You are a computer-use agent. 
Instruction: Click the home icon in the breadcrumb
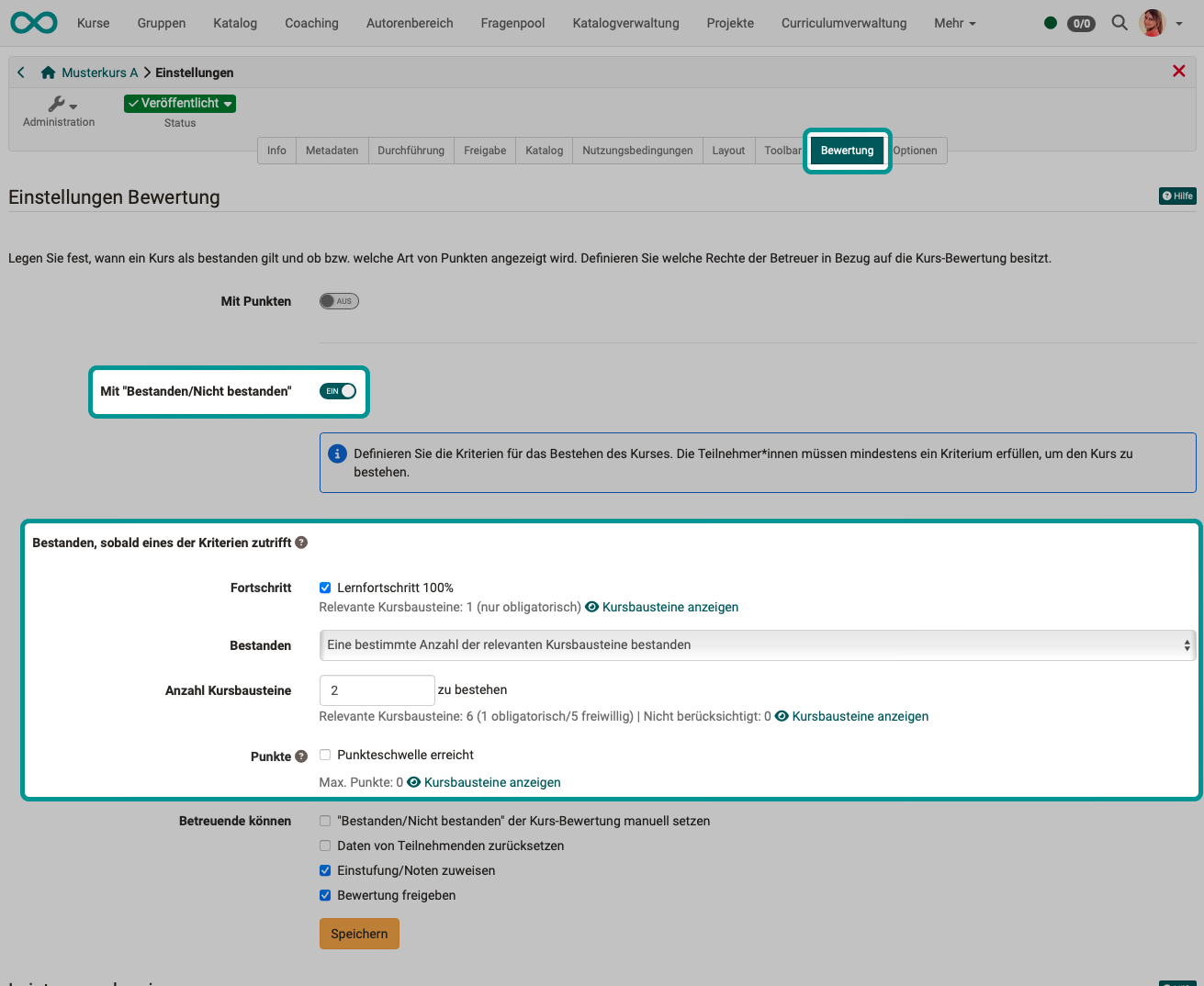48,72
